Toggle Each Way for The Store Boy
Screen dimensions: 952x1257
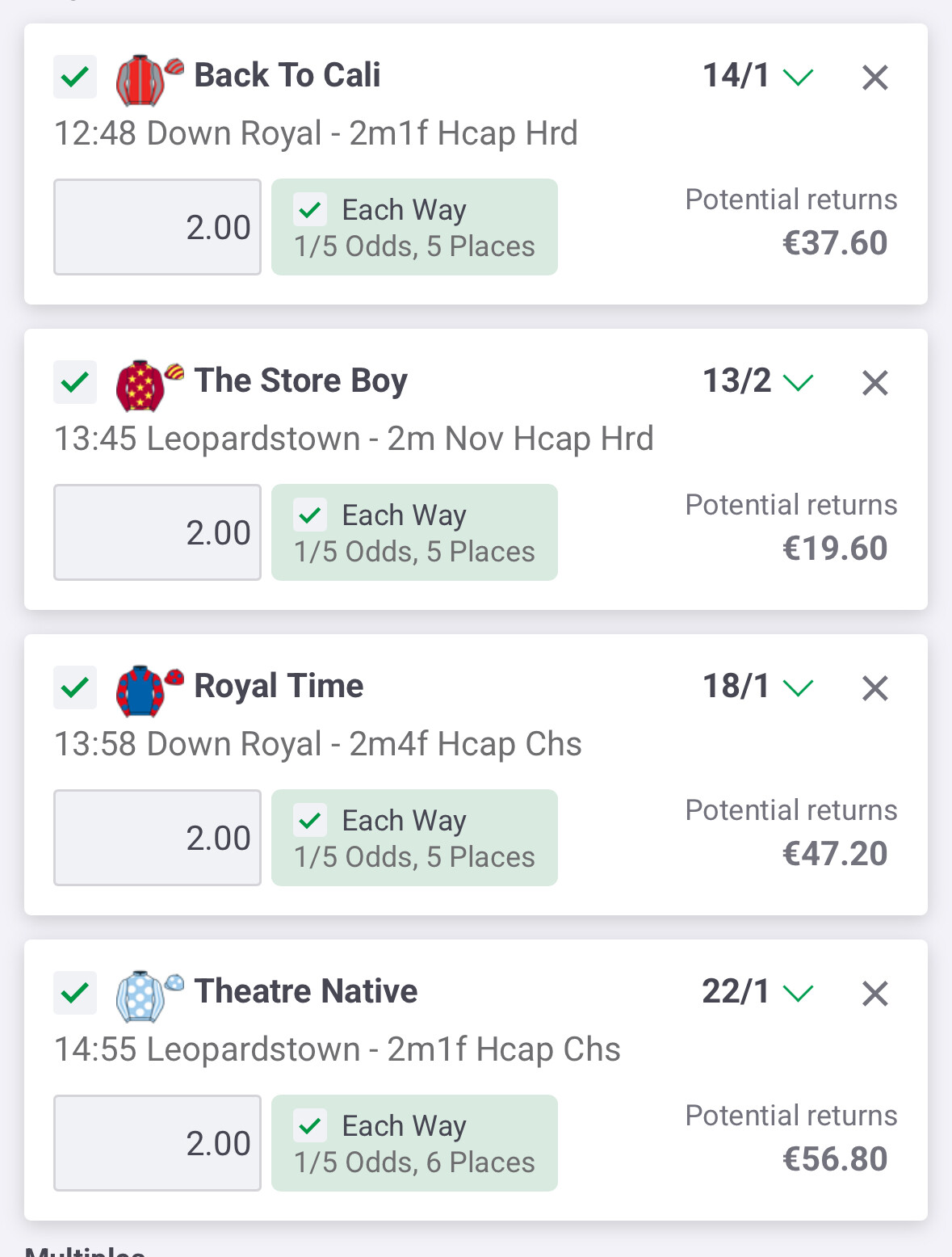(x=311, y=515)
